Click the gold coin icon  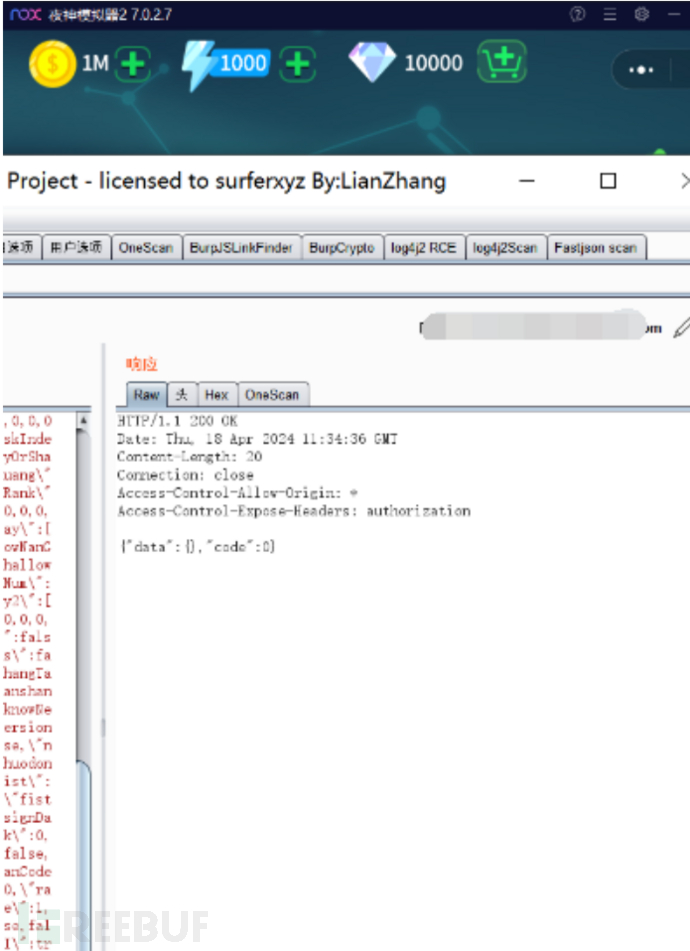[x=51, y=64]
